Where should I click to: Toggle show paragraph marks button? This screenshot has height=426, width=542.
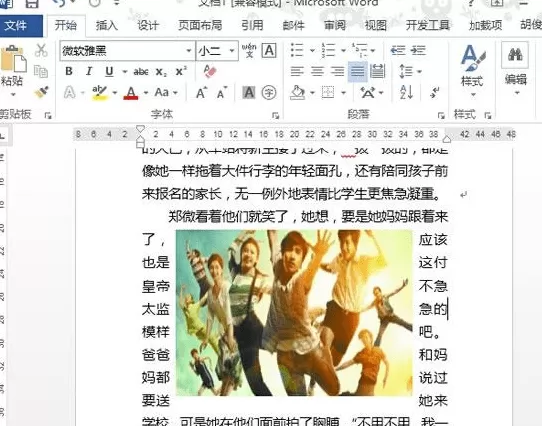(434, 92)
